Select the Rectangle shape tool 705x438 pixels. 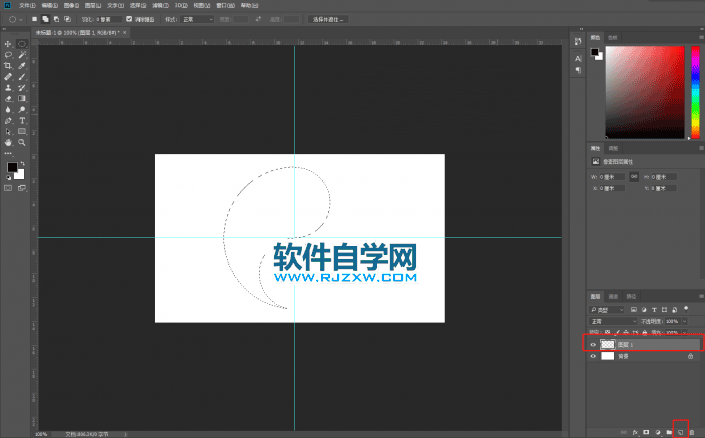tap(22, 131)
